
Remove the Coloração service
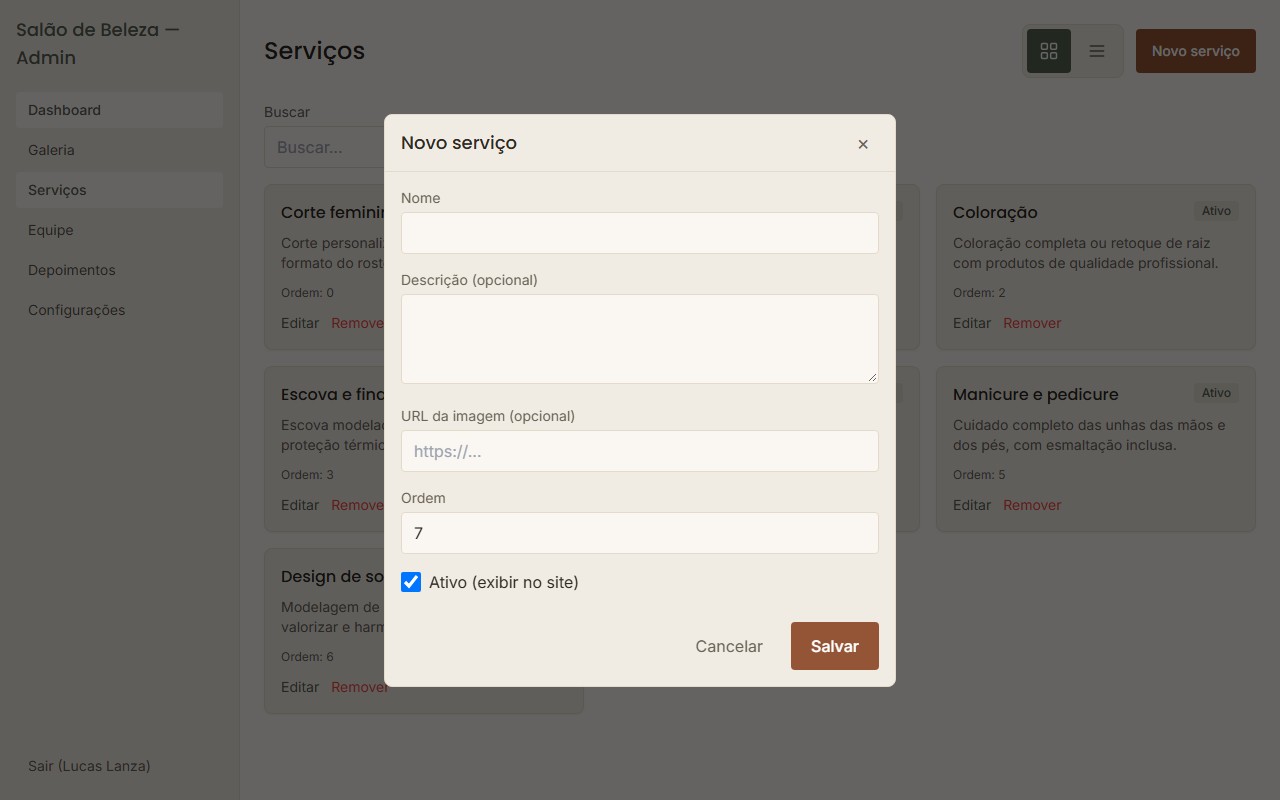(x=1032, y=323)
